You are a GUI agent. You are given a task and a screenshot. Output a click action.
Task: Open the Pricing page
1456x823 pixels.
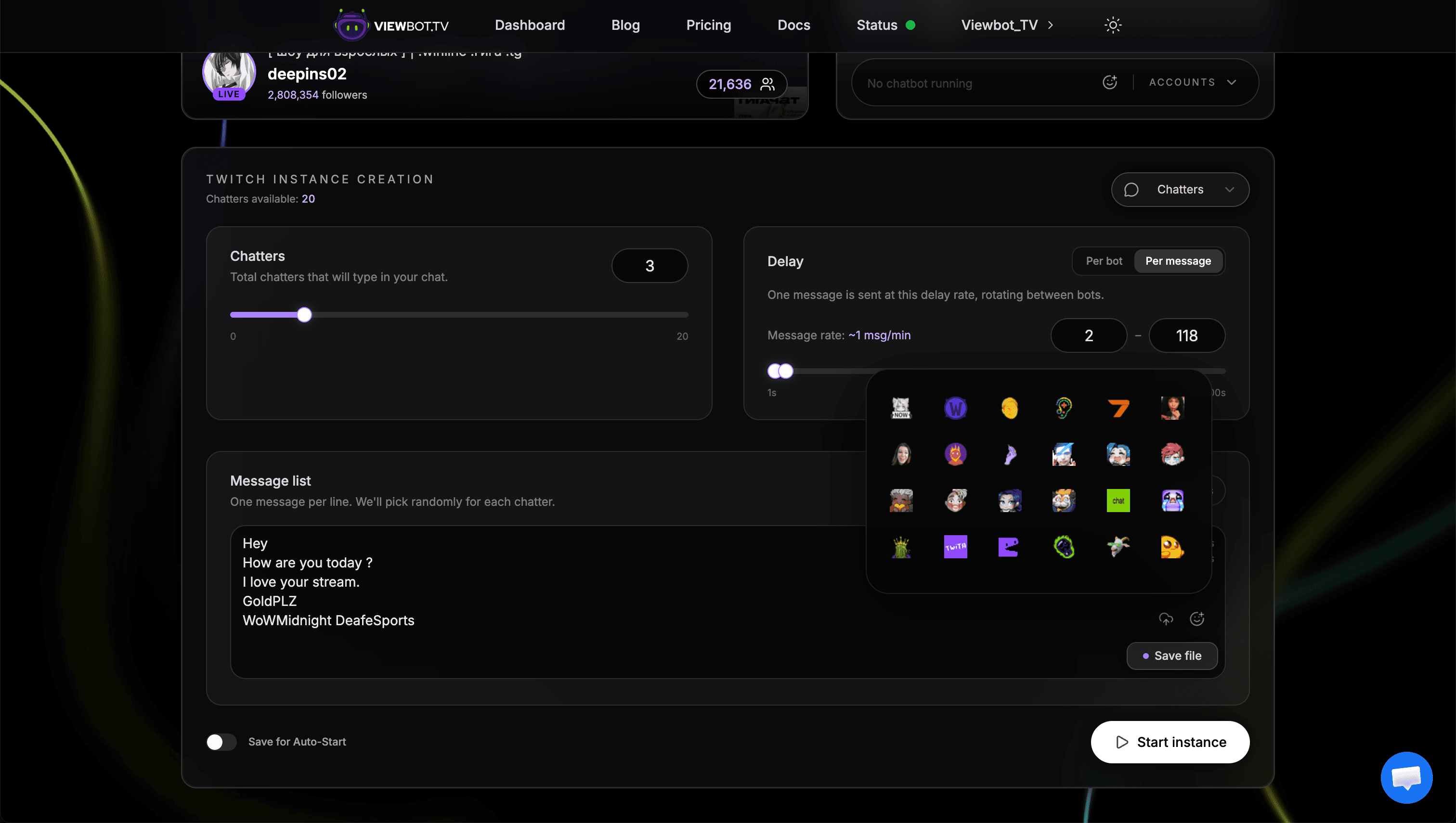[x=708, y=25]
